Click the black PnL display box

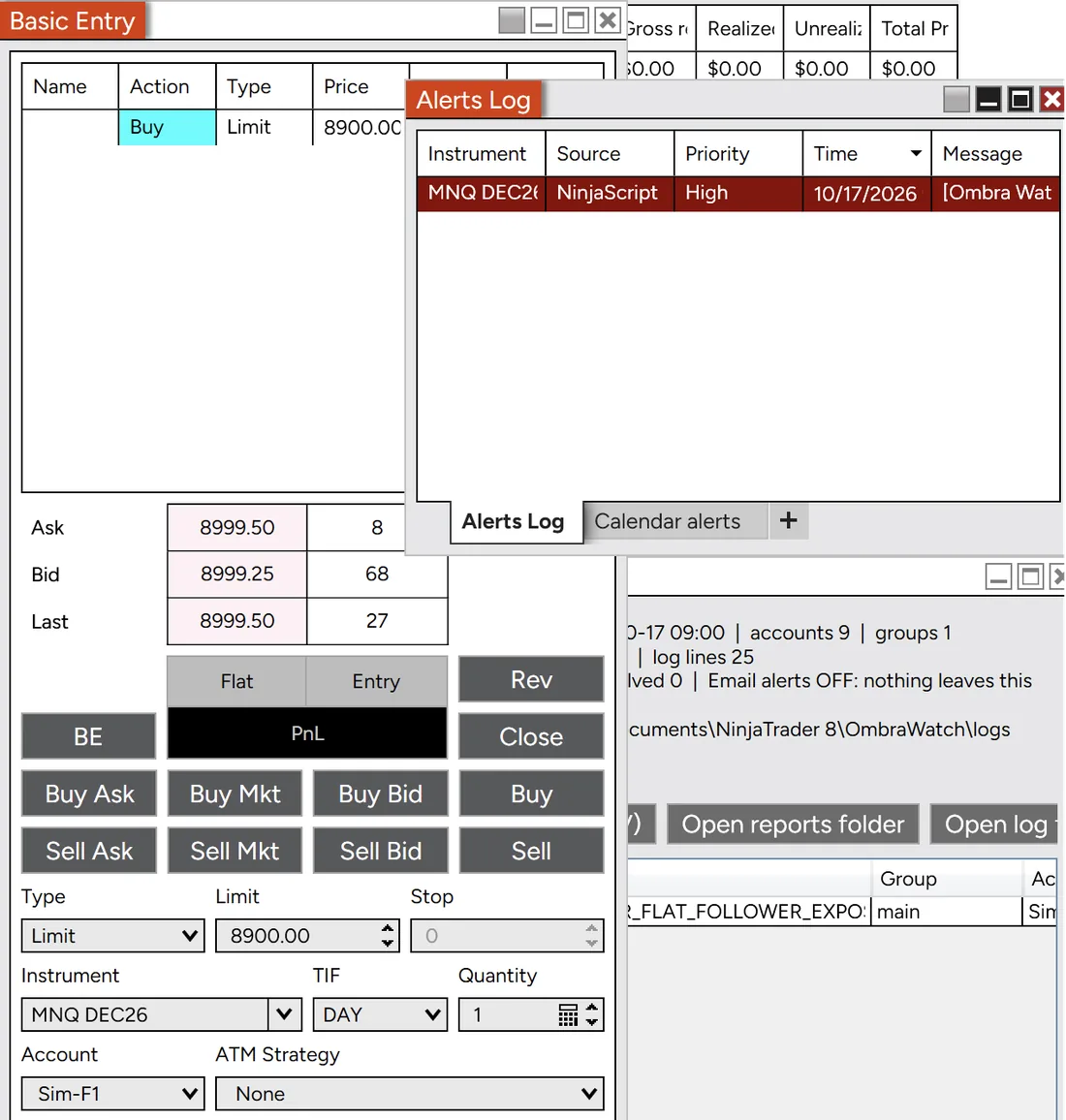(x=307, y=732)
